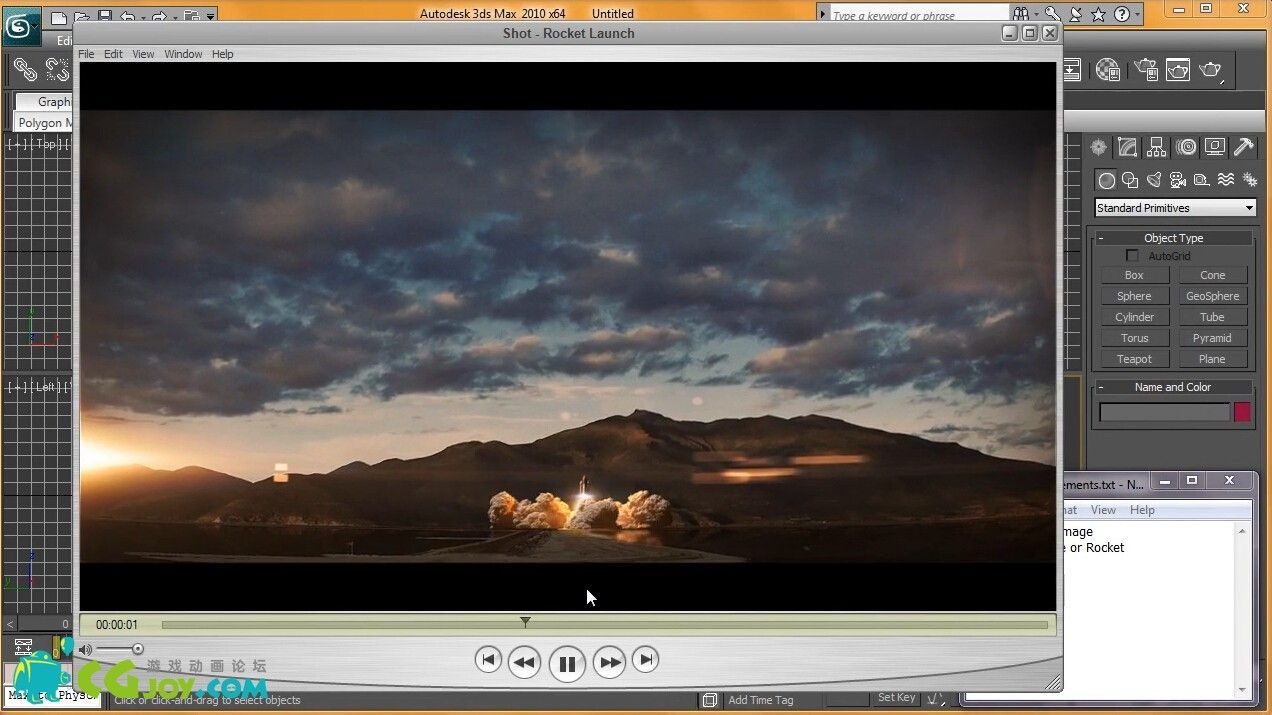Viewport: 1272px width, 715px height.
Task: Pause the Rocket Launch video playback
Action: [567, 663]
